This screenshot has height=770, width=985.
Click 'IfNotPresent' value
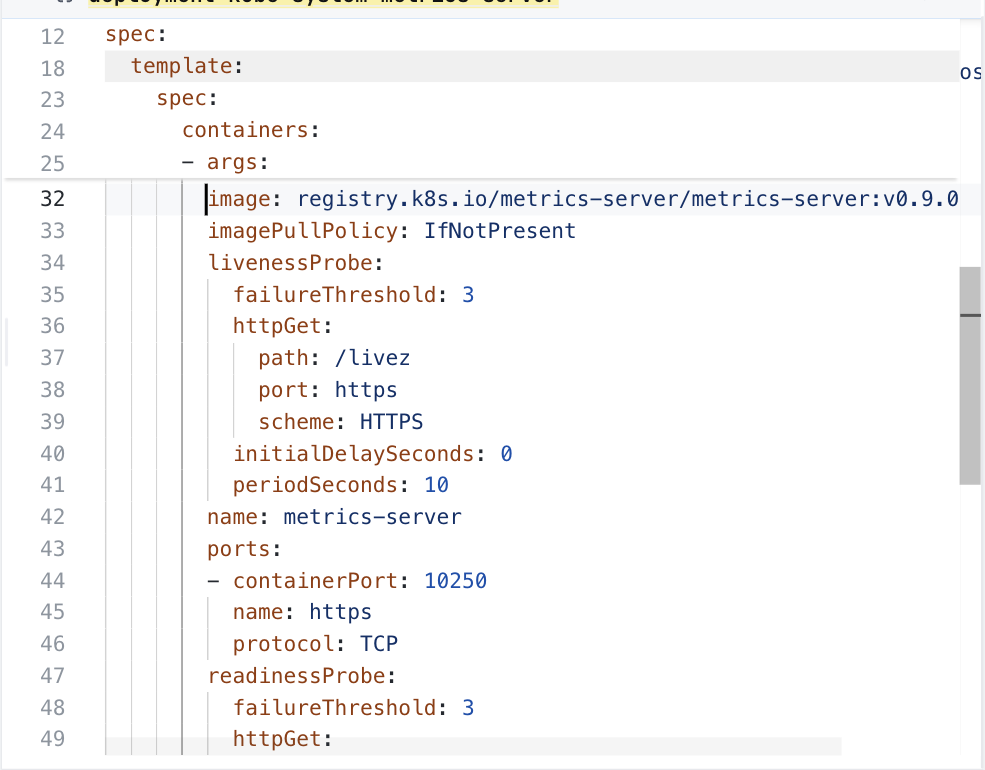tap(499, 231)
